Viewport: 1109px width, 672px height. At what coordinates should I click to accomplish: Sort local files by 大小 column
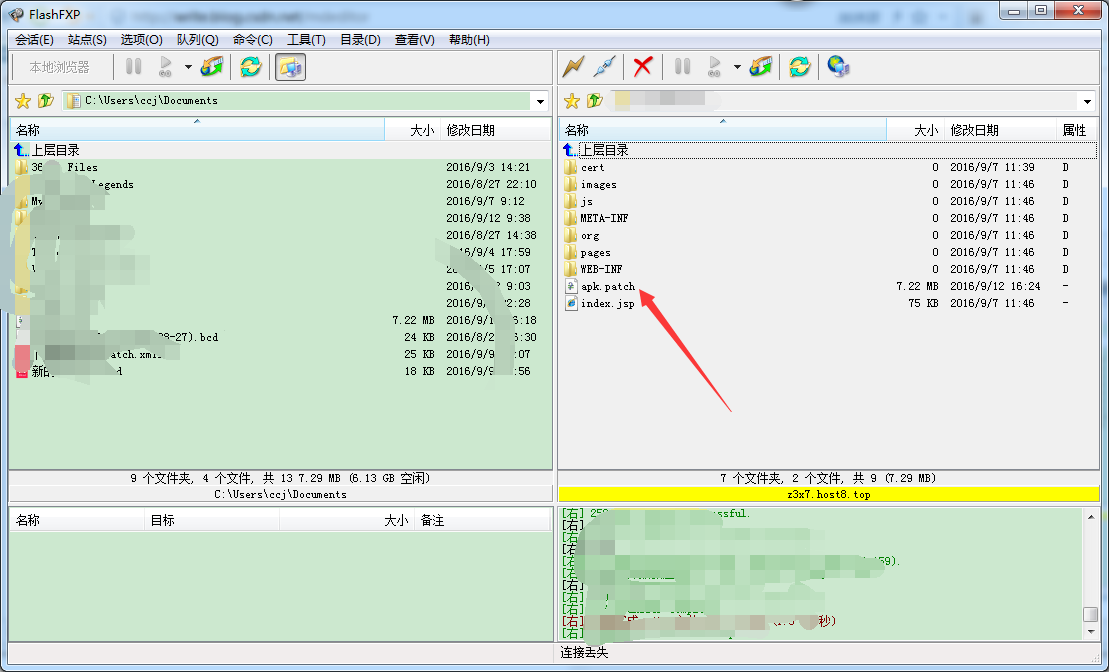point(412,130)
